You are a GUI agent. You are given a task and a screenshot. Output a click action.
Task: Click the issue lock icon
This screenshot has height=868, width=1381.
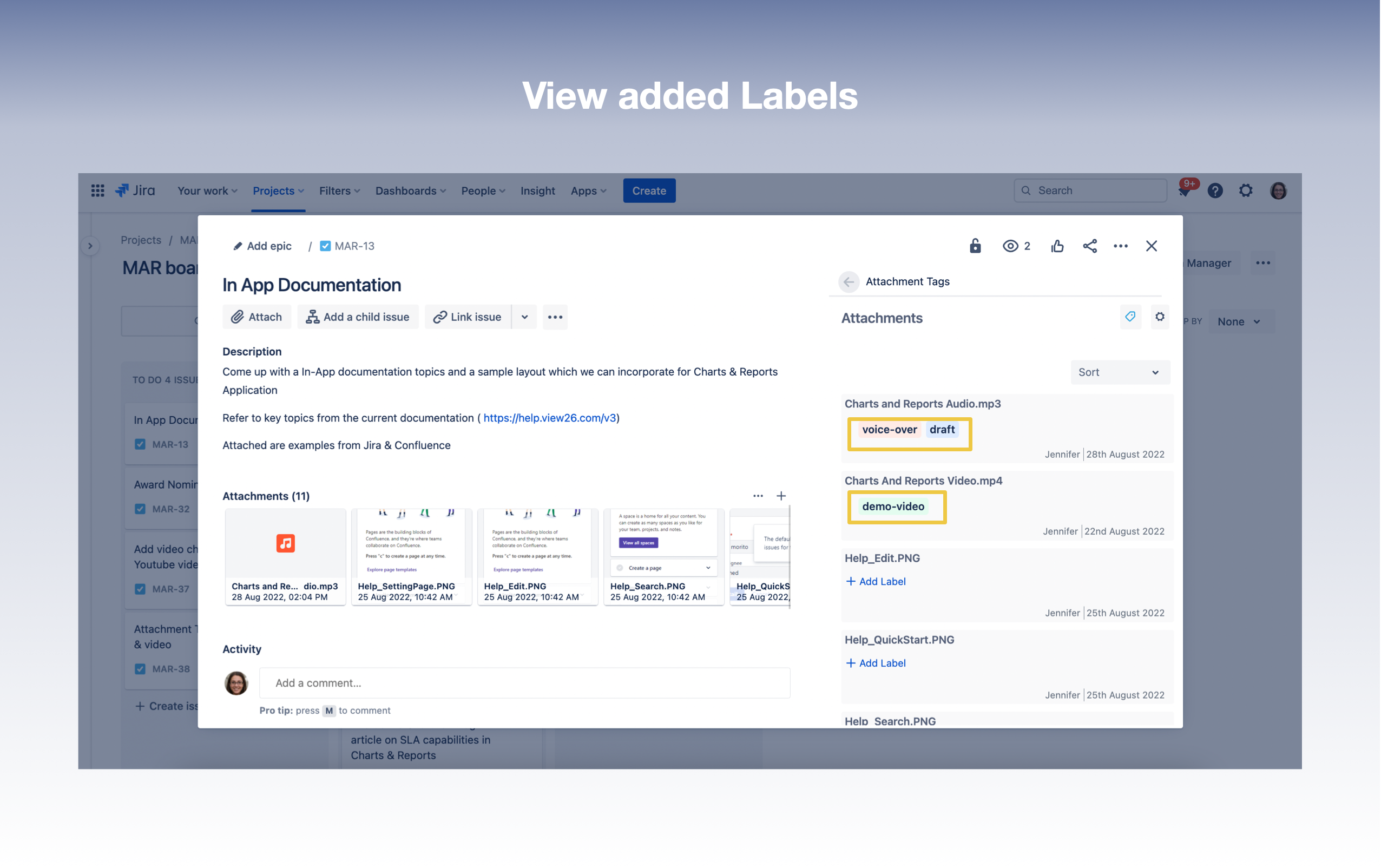[x=975, y=246]
